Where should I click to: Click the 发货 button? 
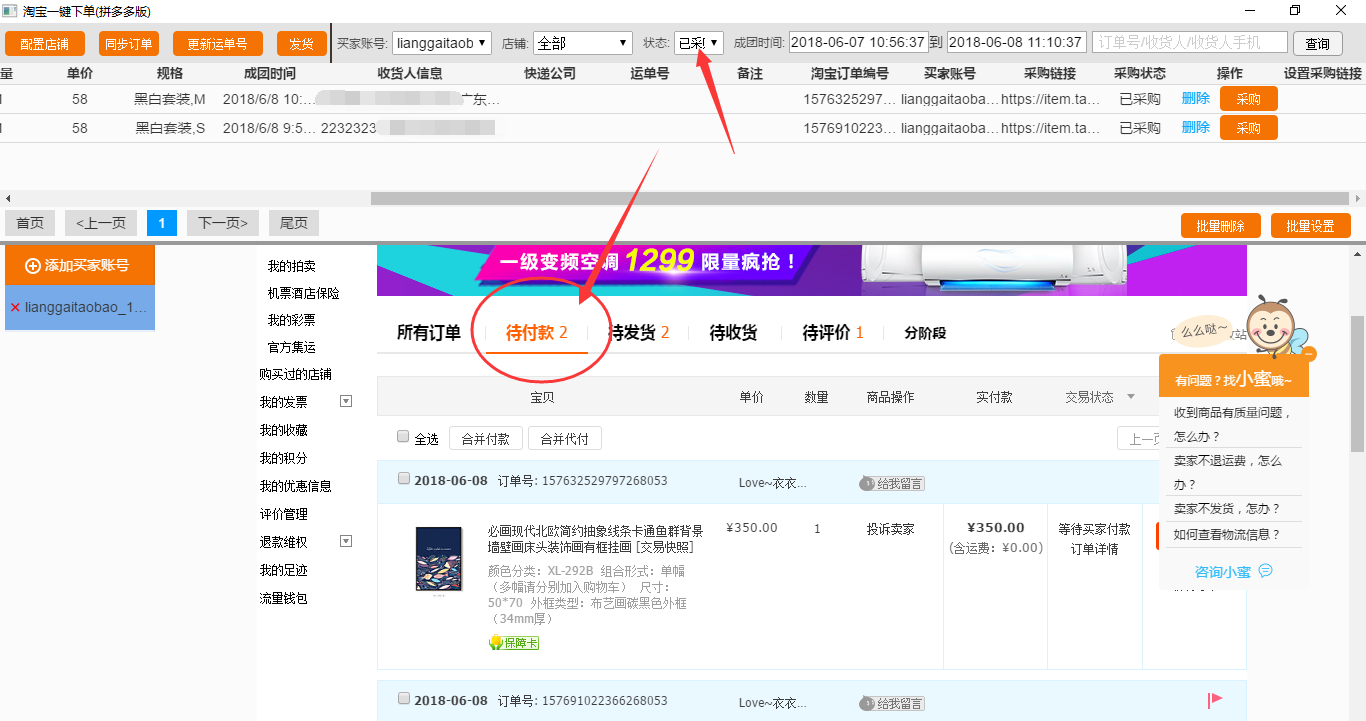[x=301, y=44]
